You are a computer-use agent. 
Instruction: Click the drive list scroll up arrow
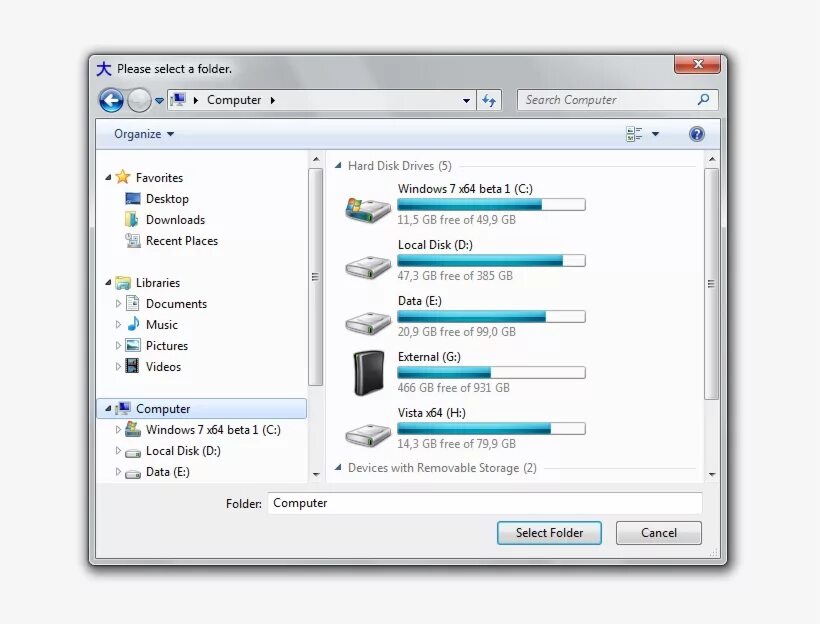pos(712,159)
